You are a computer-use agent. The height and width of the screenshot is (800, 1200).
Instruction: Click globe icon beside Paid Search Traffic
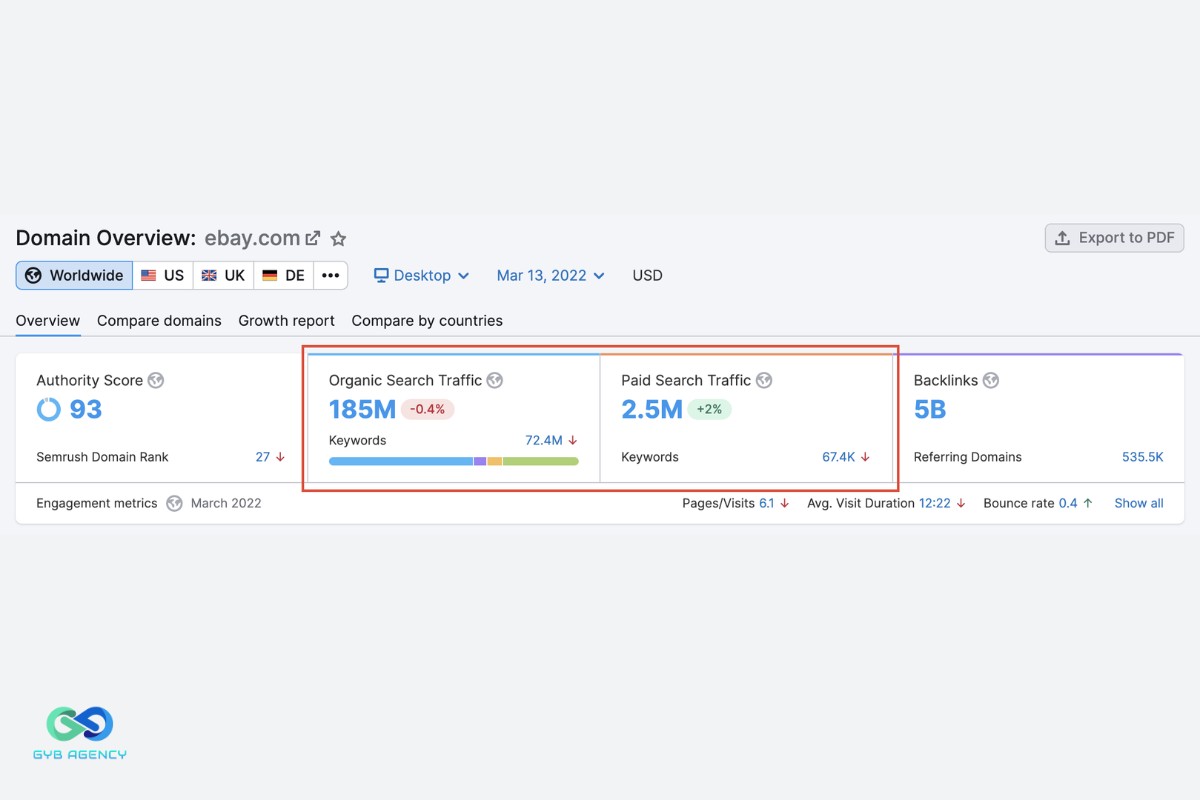coord(764,380)
